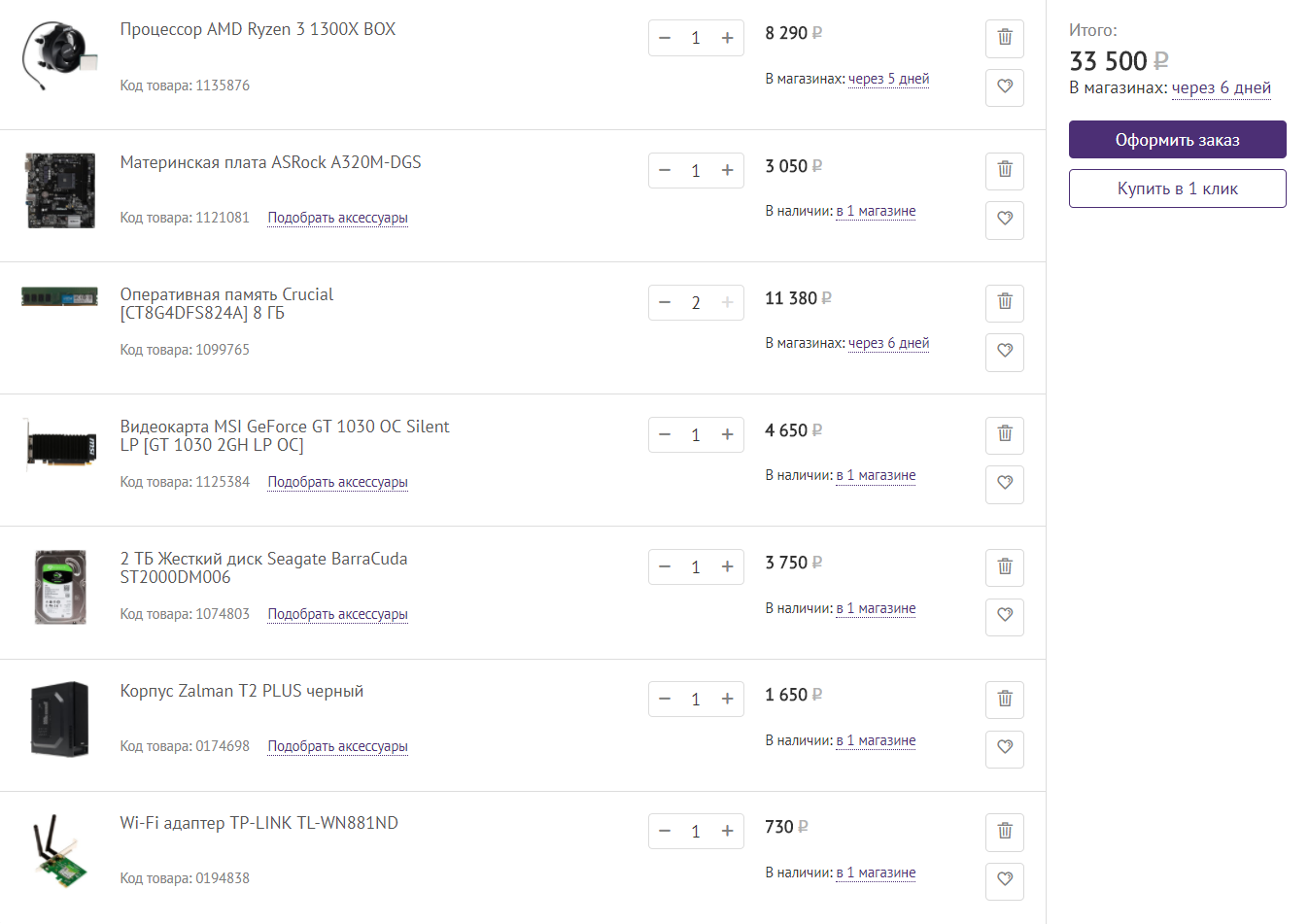This screenshot has width=1309, height=924.
Task: Open Корпус Zalman T2 PLUS product title
Action: coord(242,691)
